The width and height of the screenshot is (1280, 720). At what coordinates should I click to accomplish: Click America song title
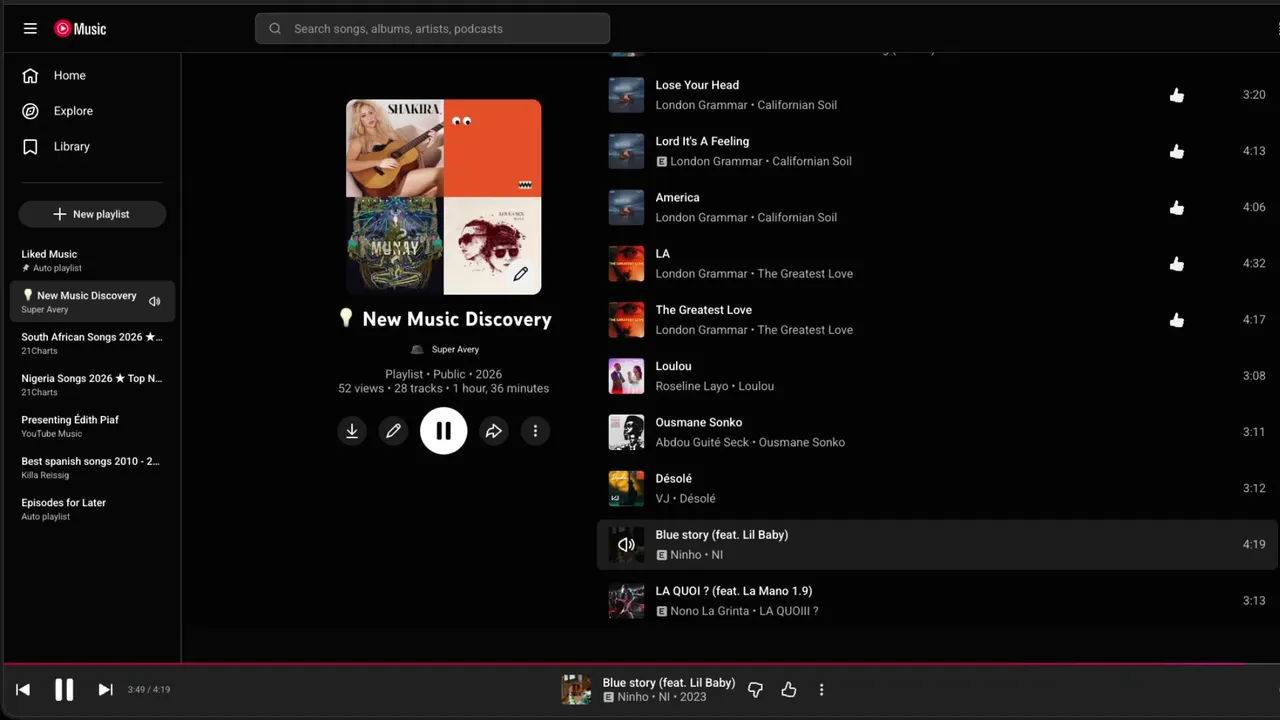pyautogui.click(x=677, y=197)
